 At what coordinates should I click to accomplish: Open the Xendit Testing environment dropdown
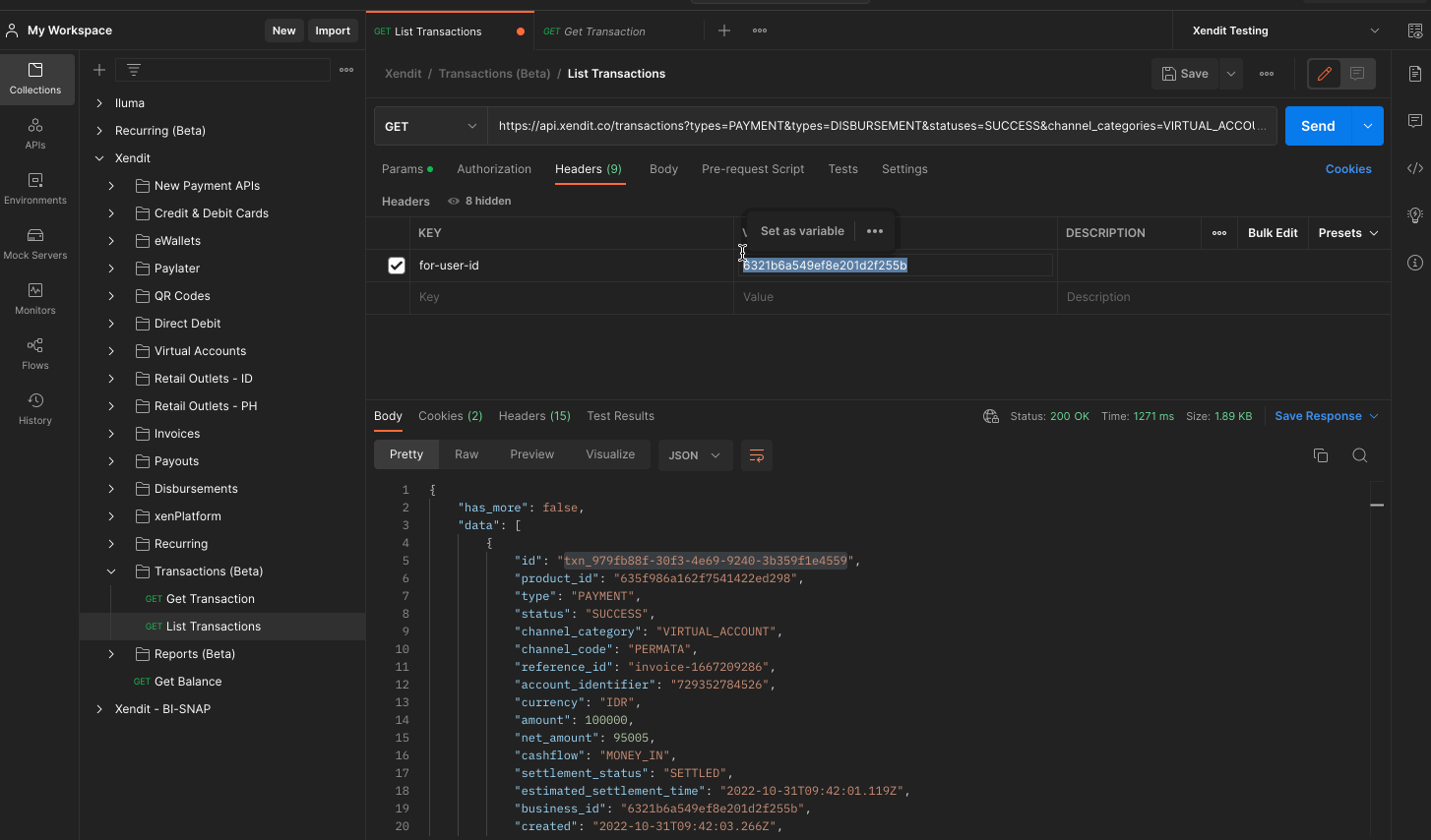coord(1285,30)
